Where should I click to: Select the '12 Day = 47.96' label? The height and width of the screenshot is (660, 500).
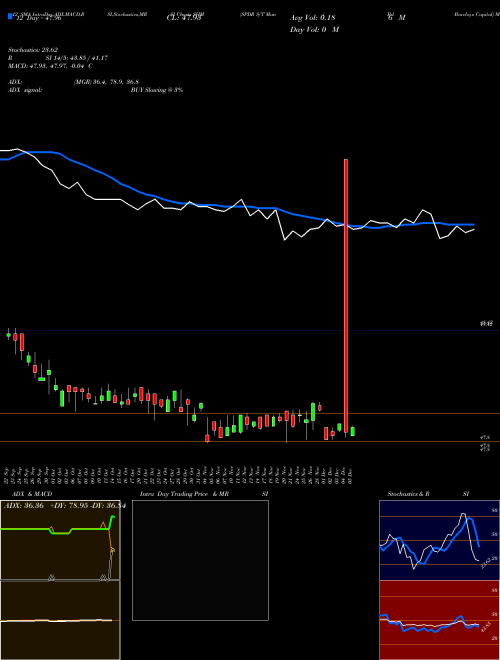pos(37,18)
